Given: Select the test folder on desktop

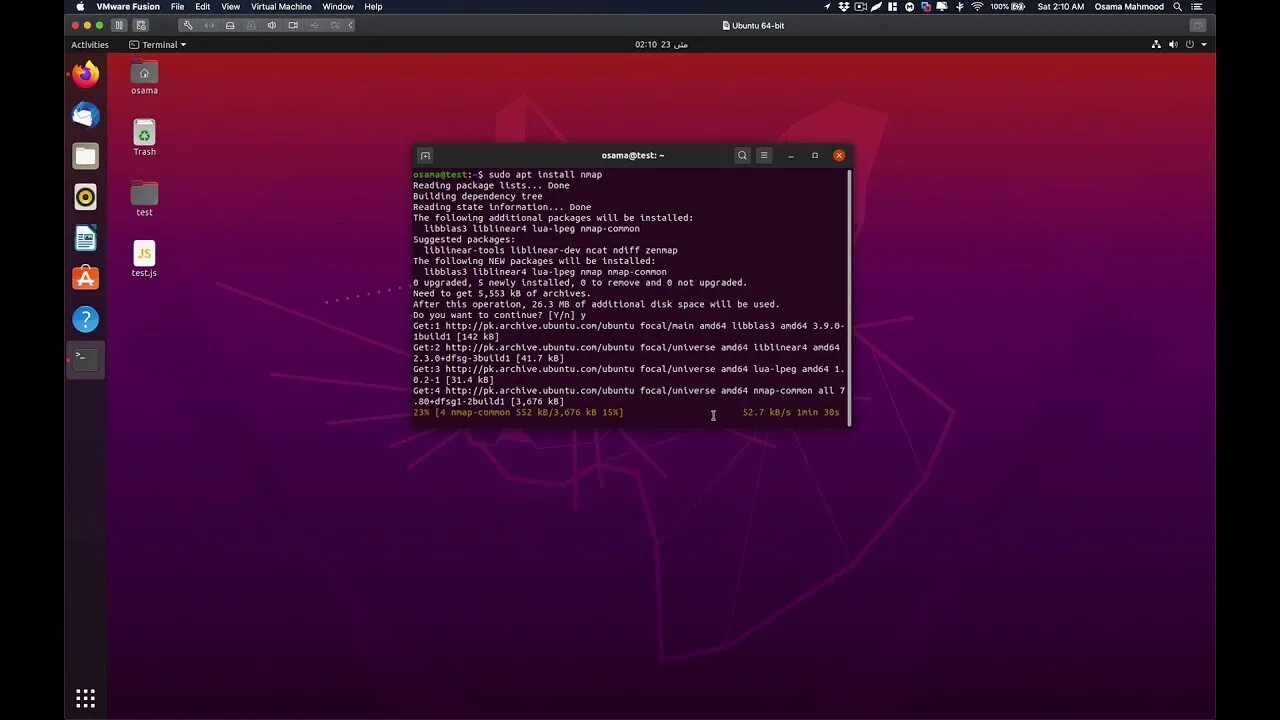Looking at the screenshot, I should point(144,198).
